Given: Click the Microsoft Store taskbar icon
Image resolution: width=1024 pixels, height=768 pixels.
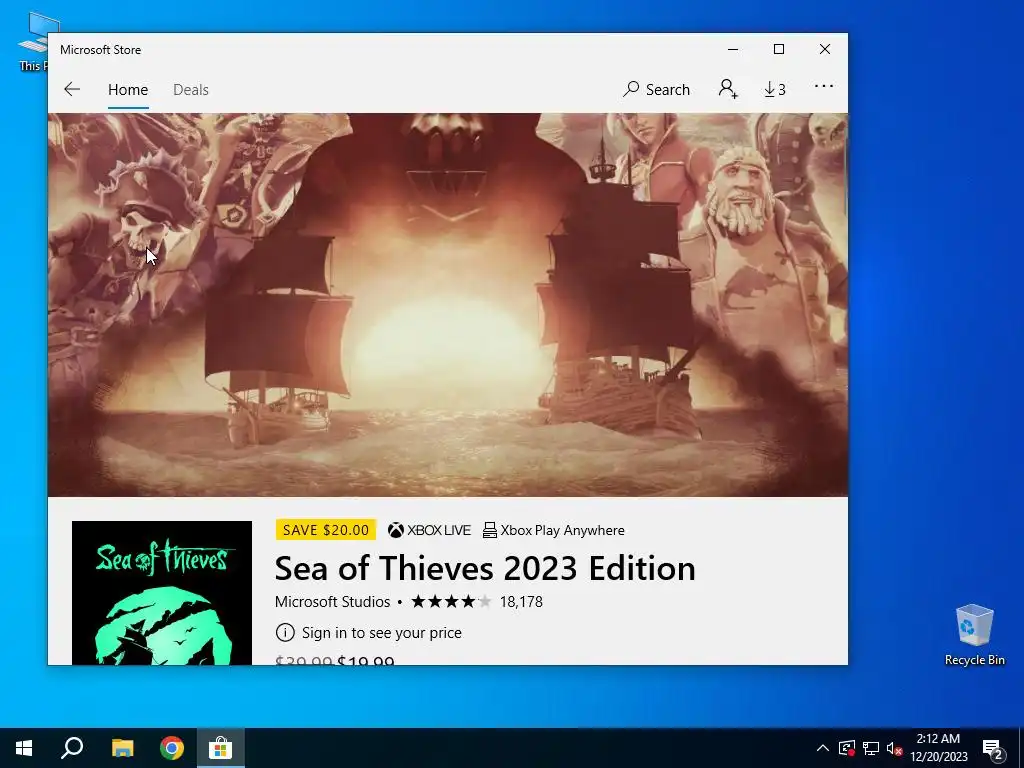Looking at the screenshot, I should click(x=221, y=748).
